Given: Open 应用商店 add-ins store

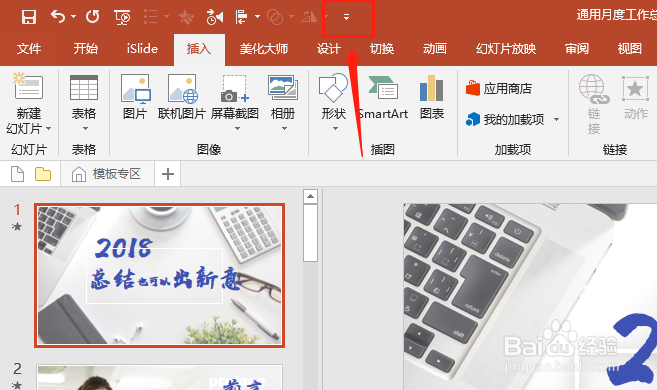Looking at the screenshot, I should tap(499, 88).
